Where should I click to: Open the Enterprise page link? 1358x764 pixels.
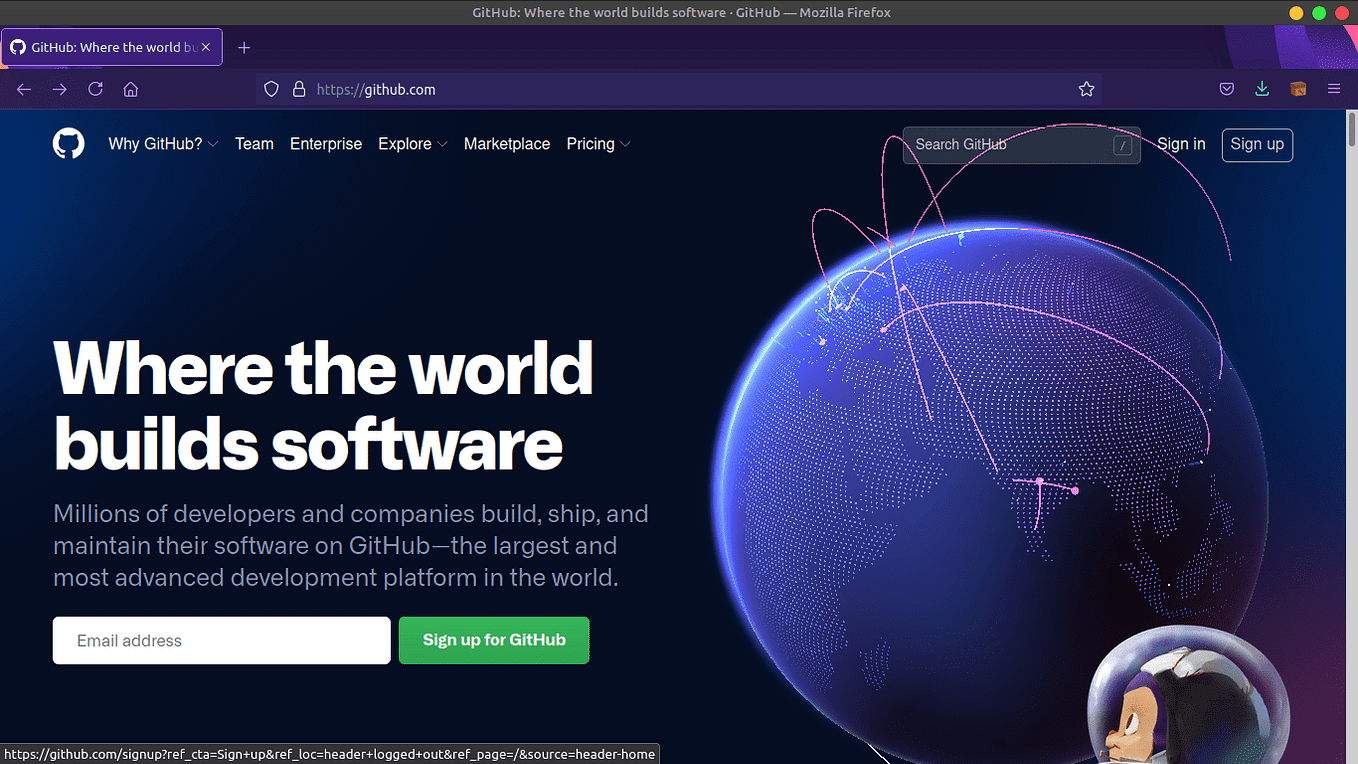point(326,144)
